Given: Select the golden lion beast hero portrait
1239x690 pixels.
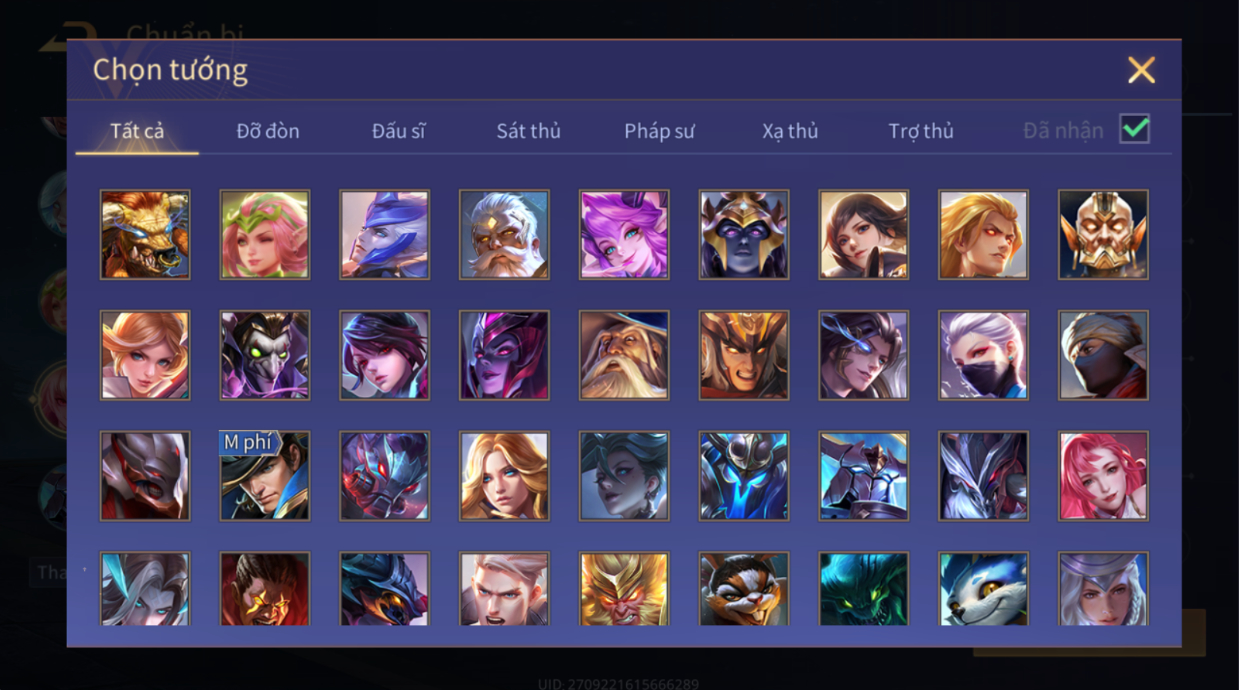Looking at the screenshot, I should [145, 234].
